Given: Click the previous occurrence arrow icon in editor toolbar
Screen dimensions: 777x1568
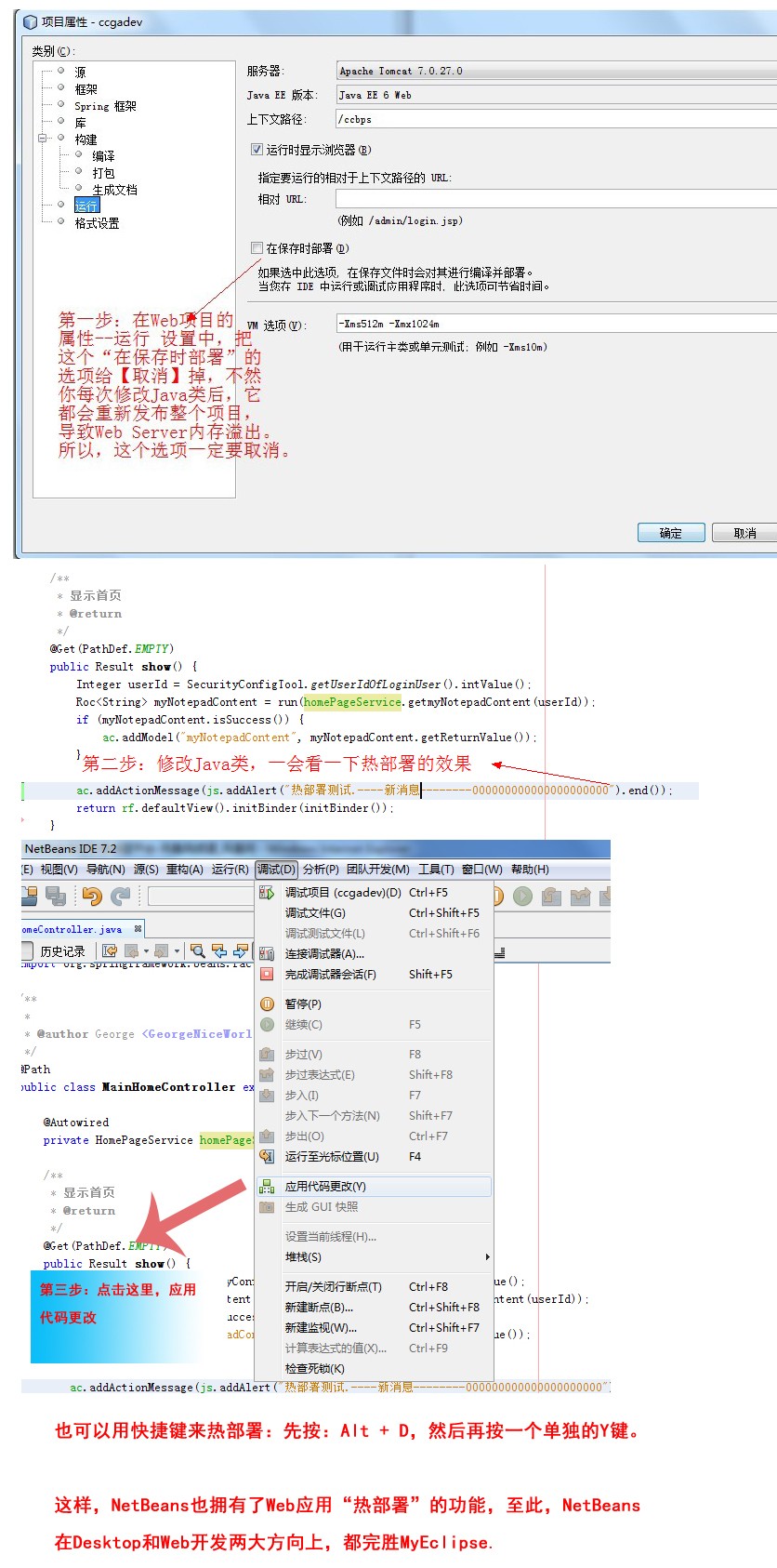Looking at the screenshot, I should (219, 950).
